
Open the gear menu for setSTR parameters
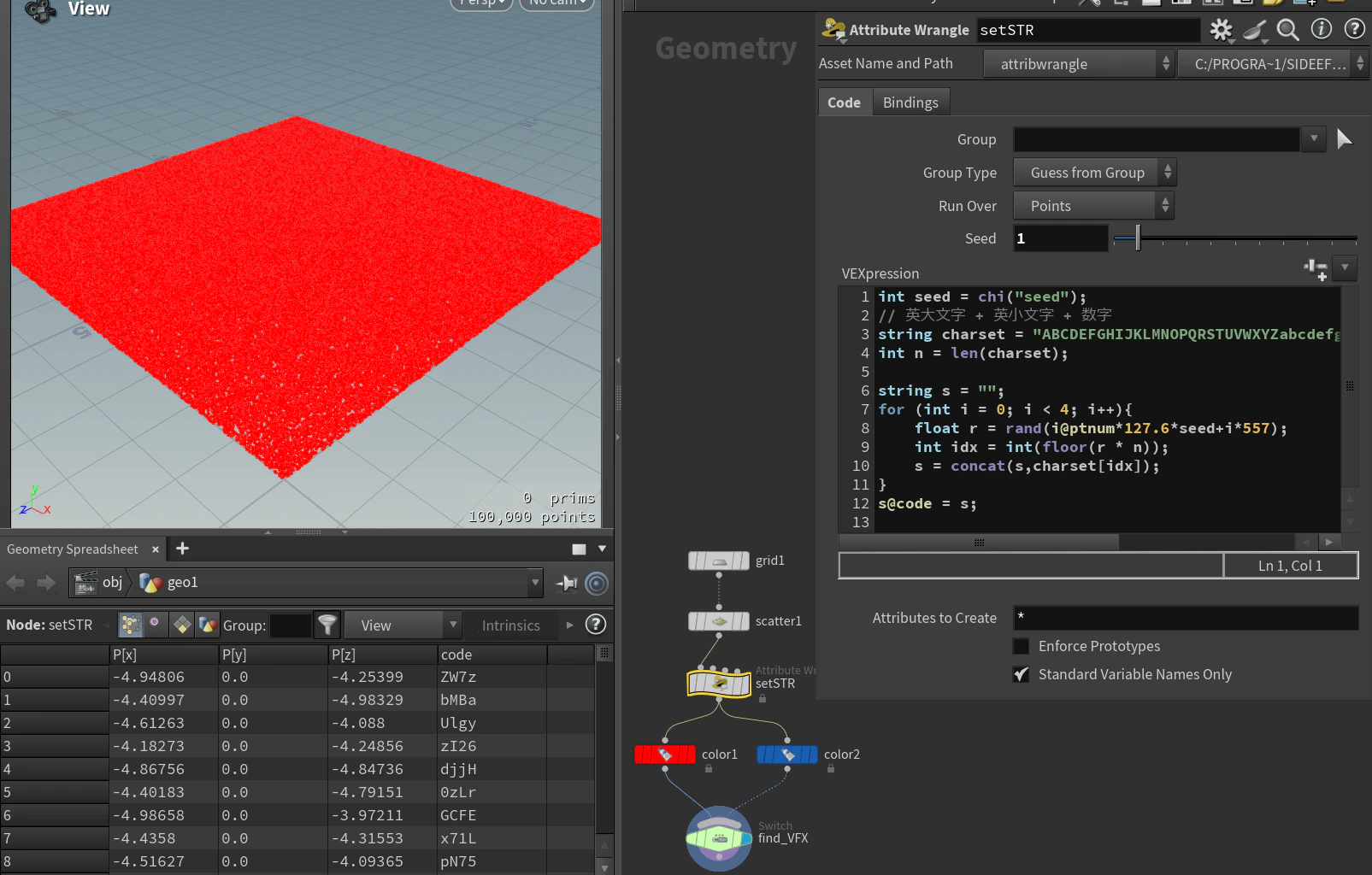(1222, 30)
